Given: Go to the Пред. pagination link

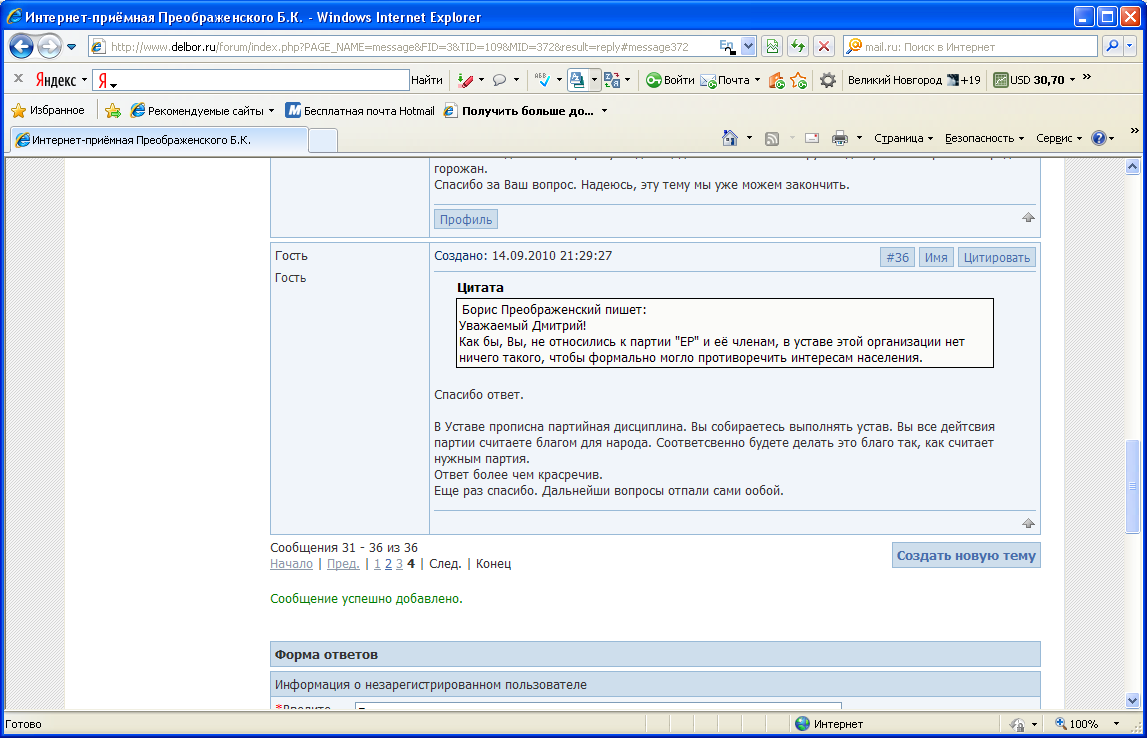Looking at the screenshot, I should click(343, 564).
